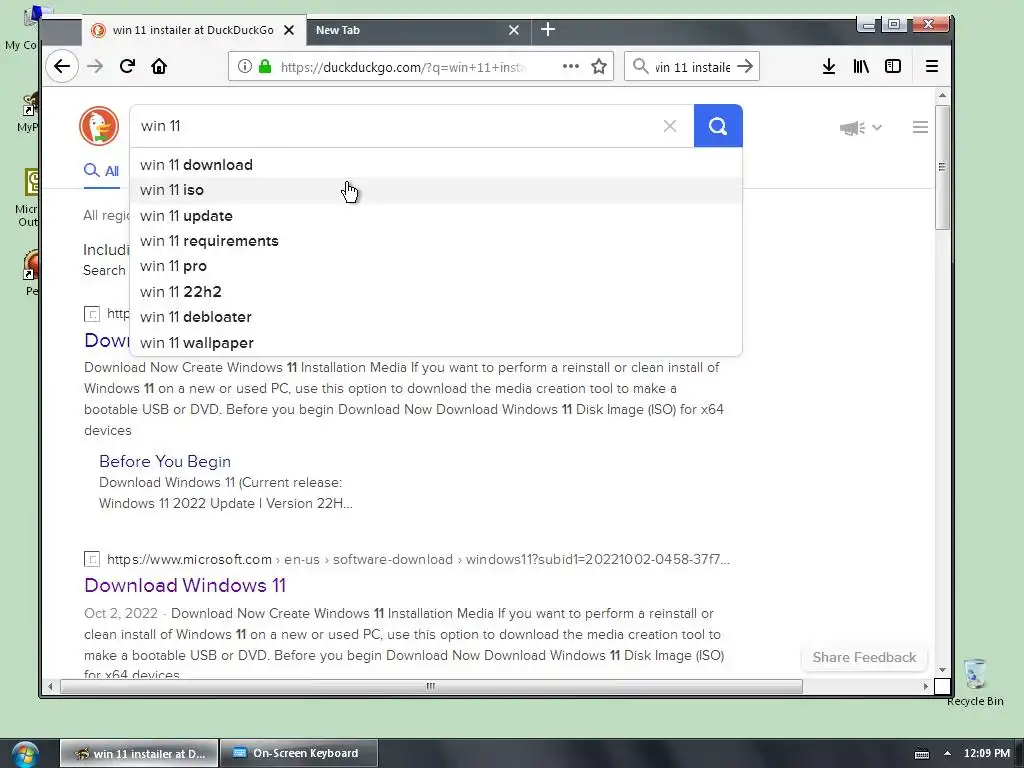Image resolution: width=1024 pixels, height=768 pixels.
Task: Close the win 11 installer tab
Action: (x=289, y=30)
